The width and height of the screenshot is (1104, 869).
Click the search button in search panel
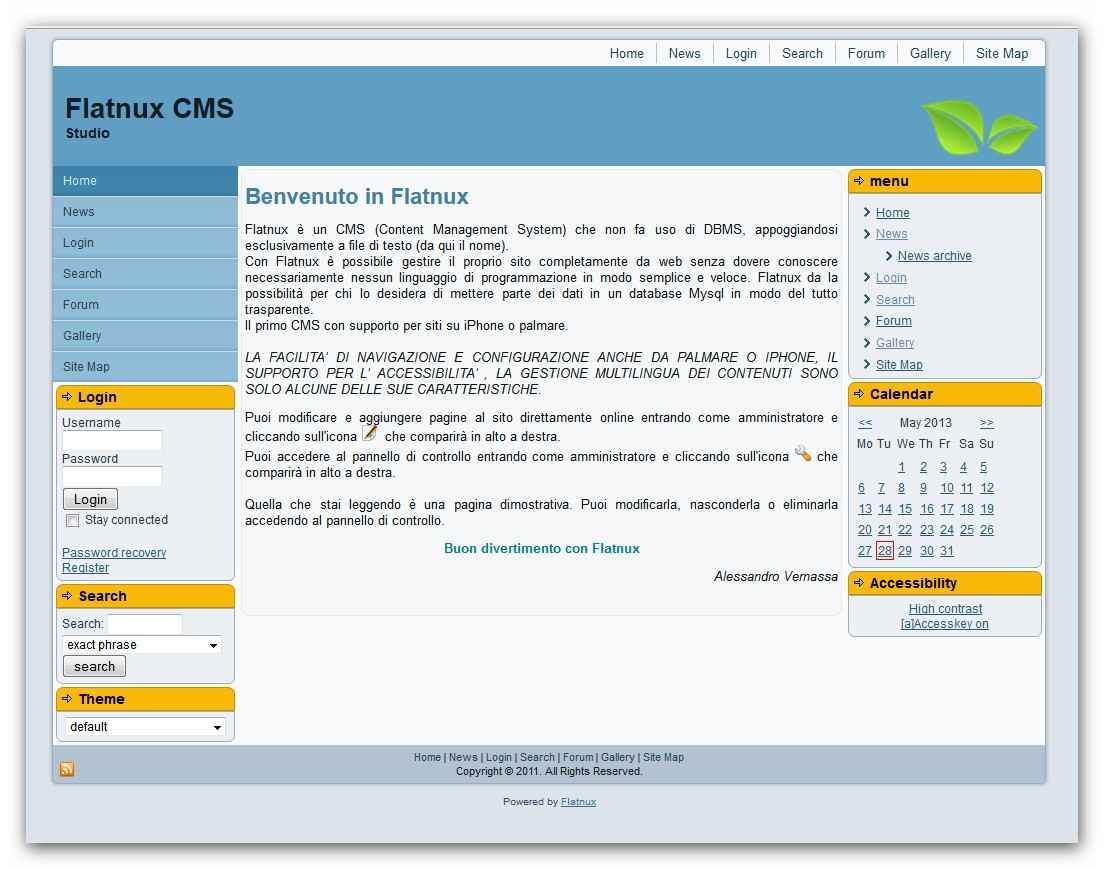(x=94, y=666)
